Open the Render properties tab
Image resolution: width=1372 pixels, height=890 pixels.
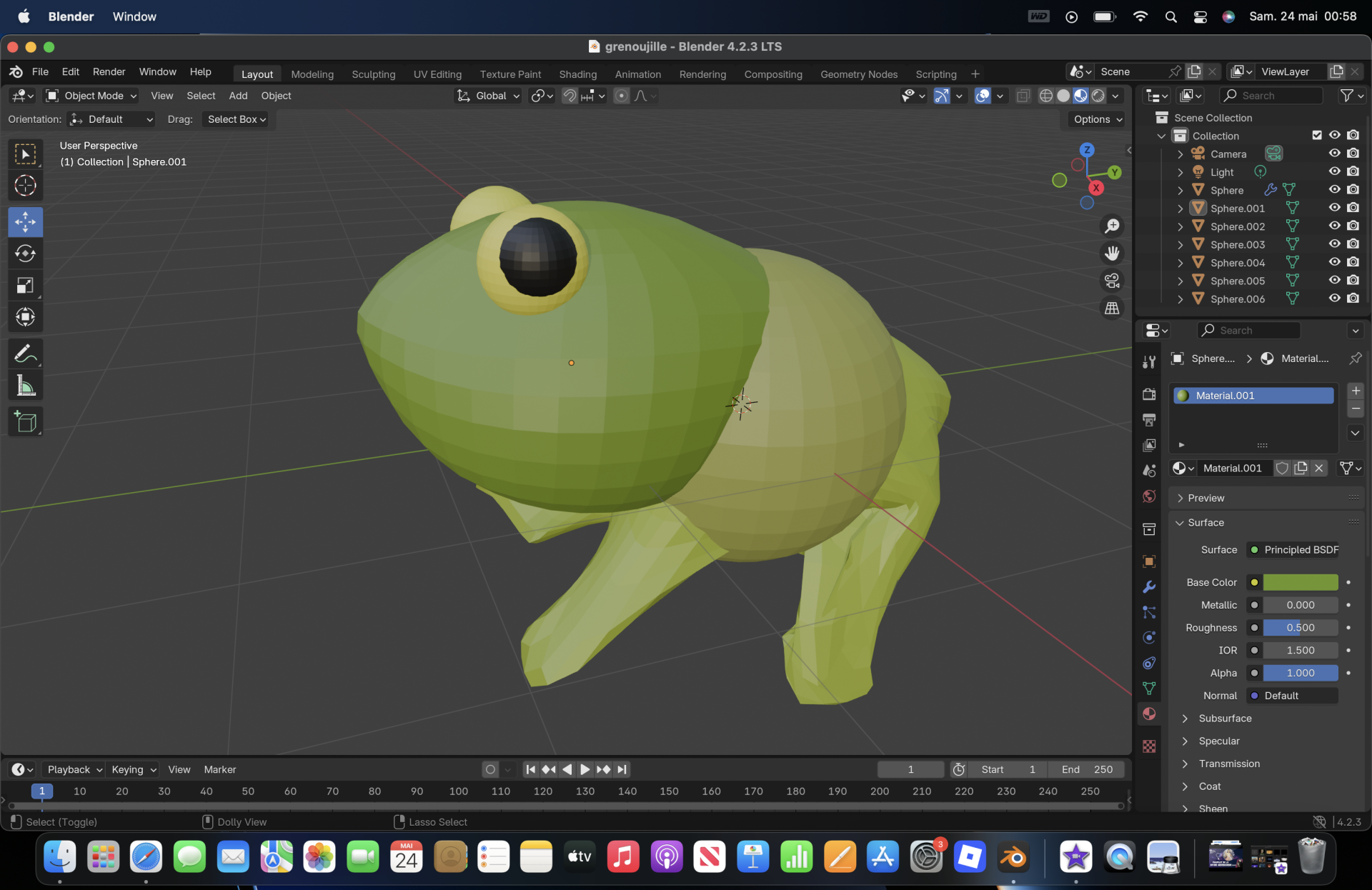[1149, 394]
